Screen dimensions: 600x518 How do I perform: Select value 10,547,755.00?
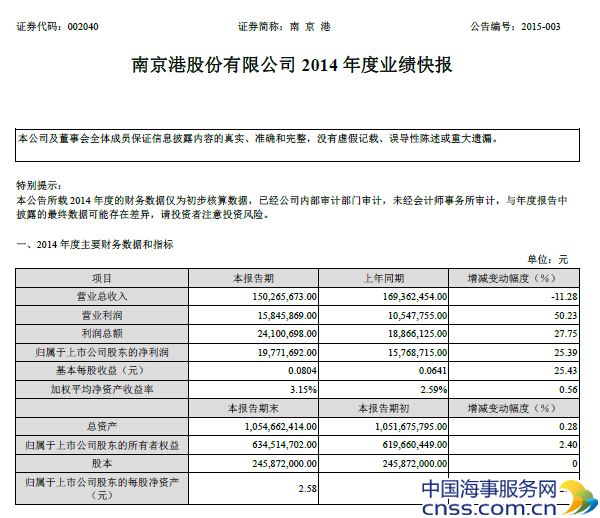point(418,315)
